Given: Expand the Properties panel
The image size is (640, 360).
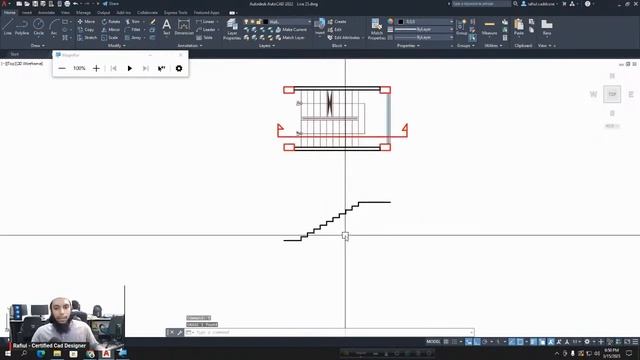Looking at the screenshot, I should (x=409, y=46).
